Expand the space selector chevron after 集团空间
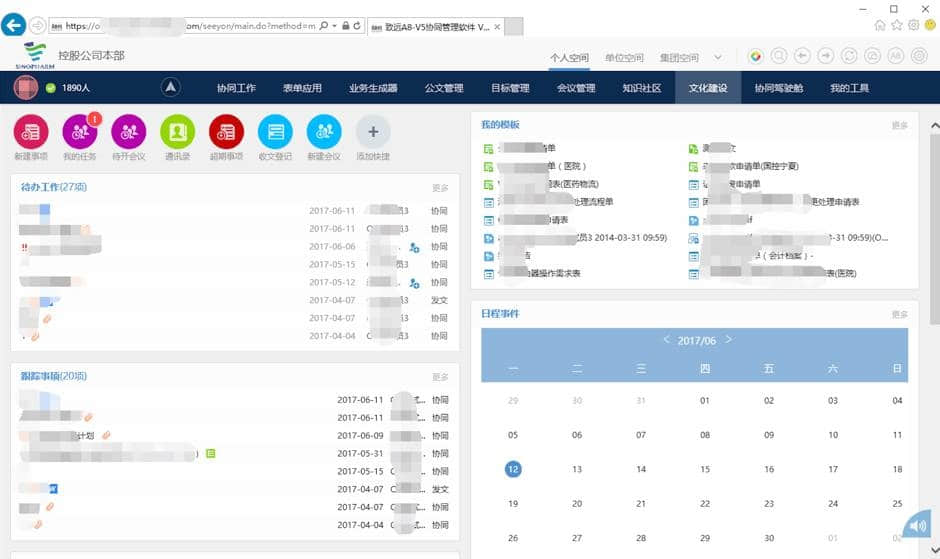This screenshot has height=559, width=940. tap(718, 58)
